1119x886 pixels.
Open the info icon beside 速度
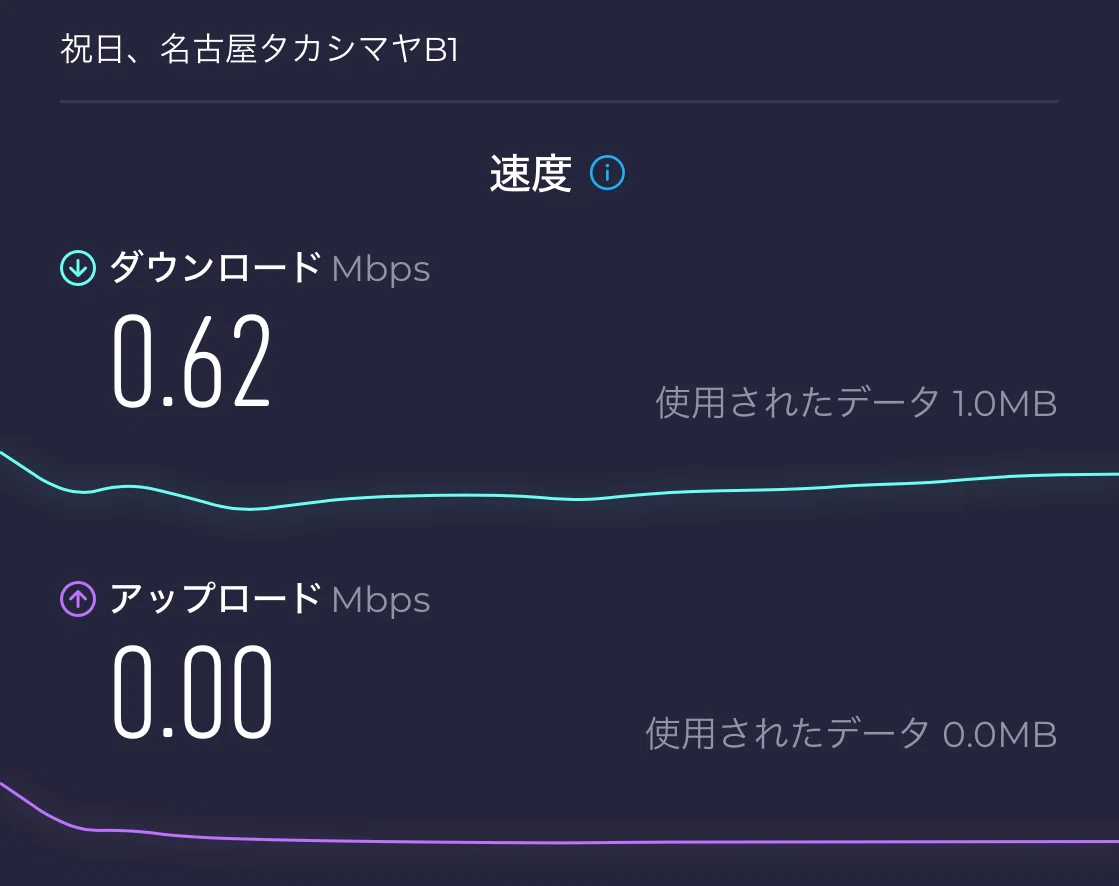click(607, 173)
